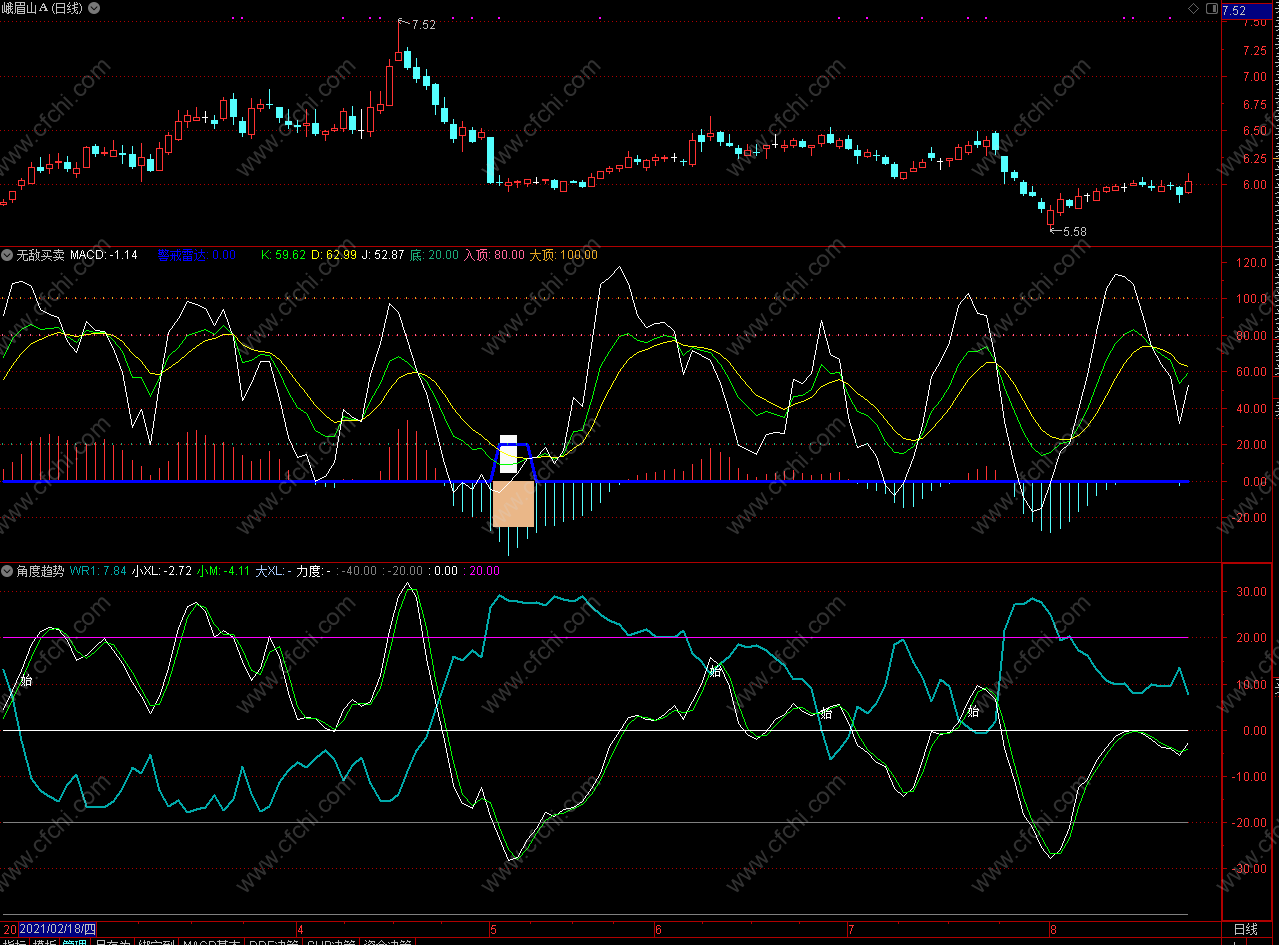Select the K: 59.62 value
The width and height of the screenshot is (1279, 945).
click(x=283, y=255)
